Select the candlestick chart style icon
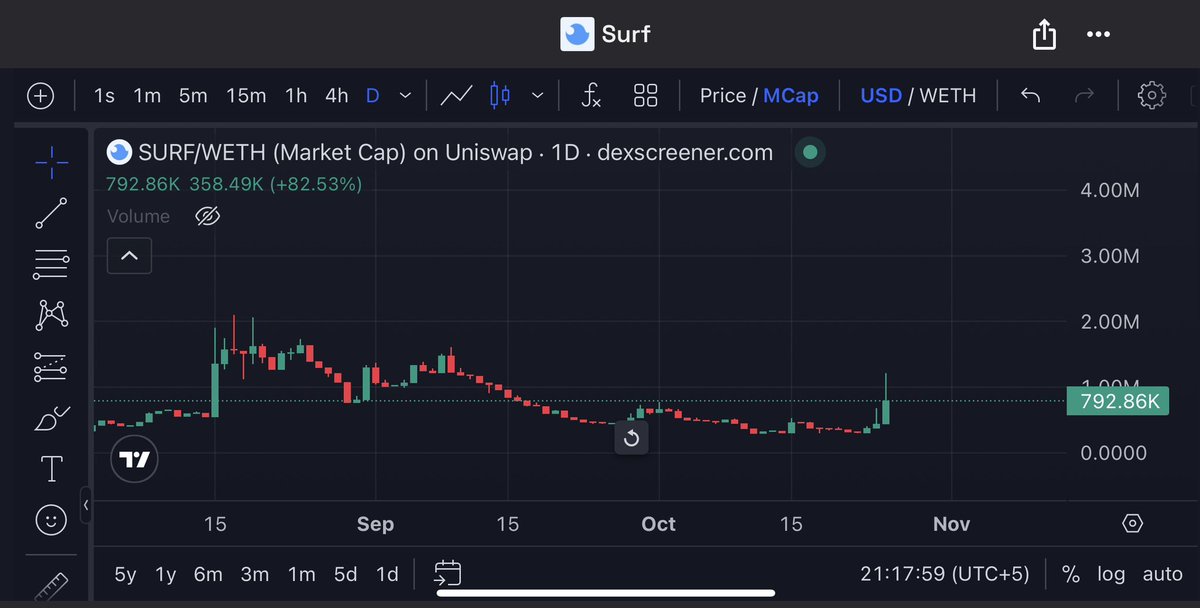This screenshot has width=1200, height=608. point(500,96)
